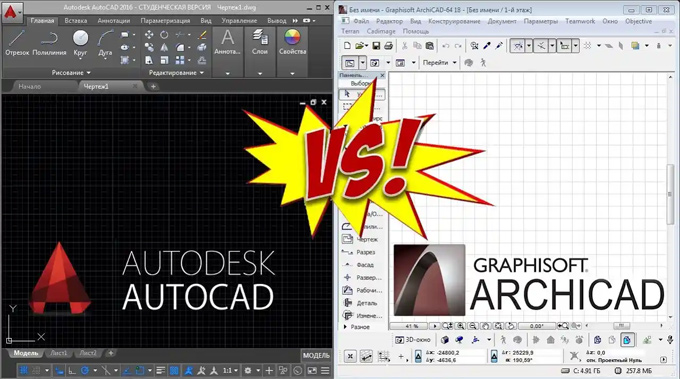Add a new drawing tab with plus button

pyautogui.click(x=153, y=86)
